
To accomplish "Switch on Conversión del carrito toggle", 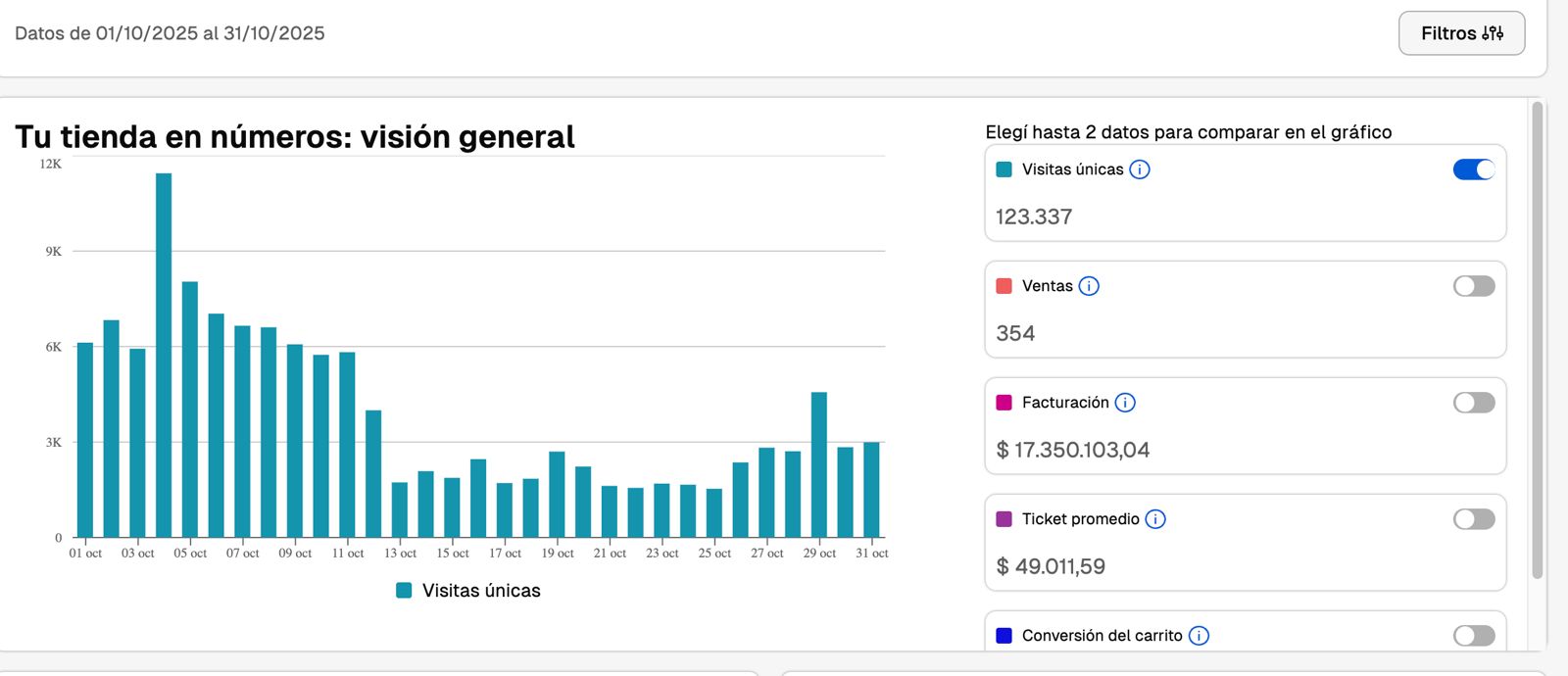I will (x=1473, y=636).
